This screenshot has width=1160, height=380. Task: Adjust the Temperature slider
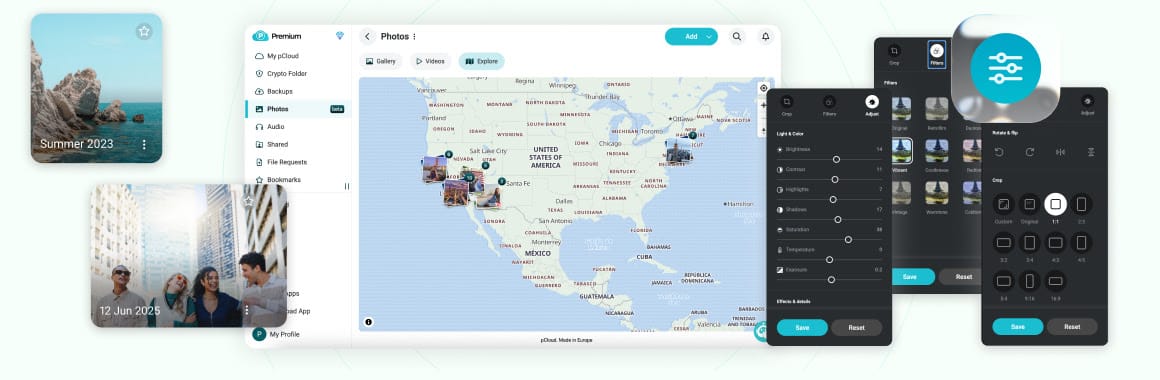point(829,259)
